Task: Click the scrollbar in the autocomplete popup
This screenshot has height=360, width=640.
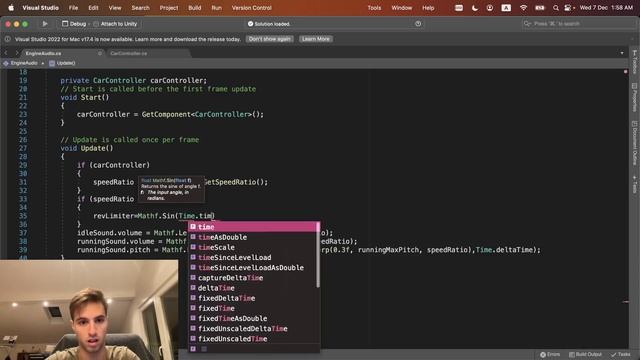Action: [x=318, y=255]
